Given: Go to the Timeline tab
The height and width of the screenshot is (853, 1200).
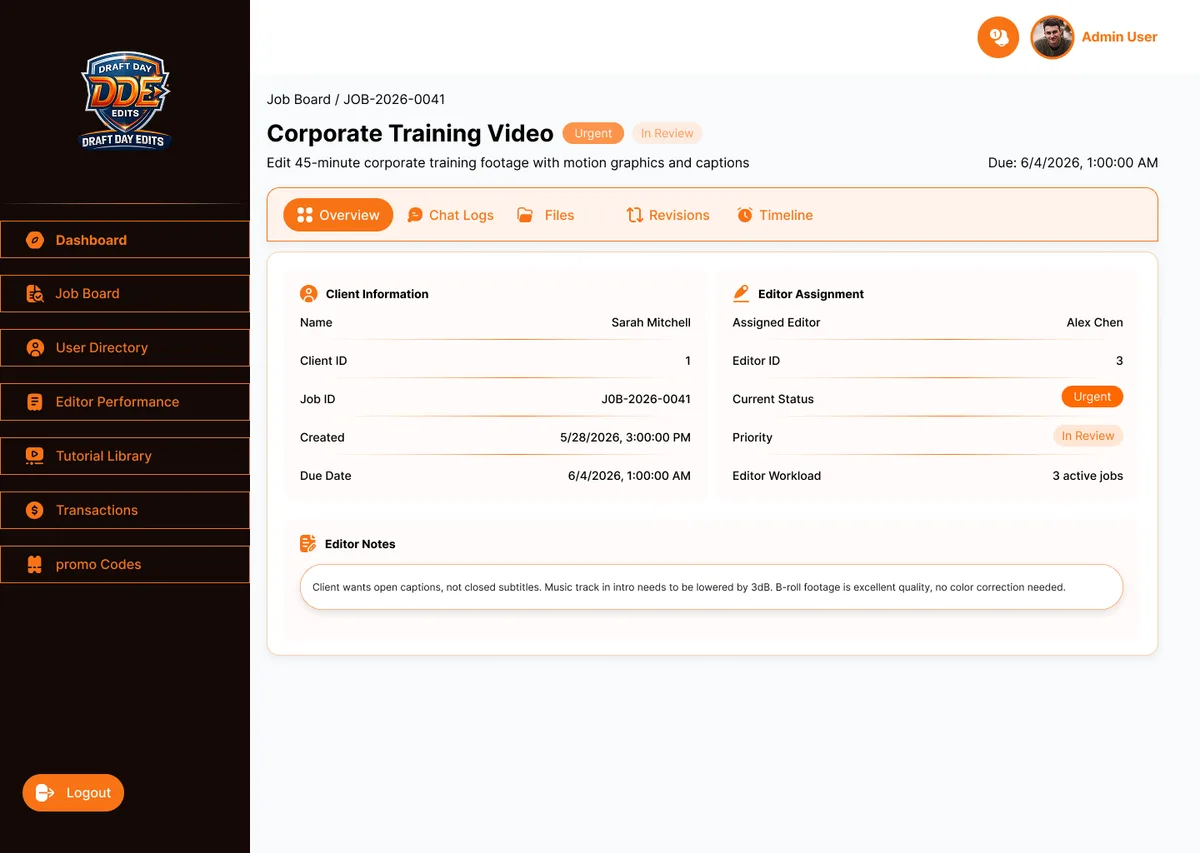Looking at the screenshot, I should point(775,215).
